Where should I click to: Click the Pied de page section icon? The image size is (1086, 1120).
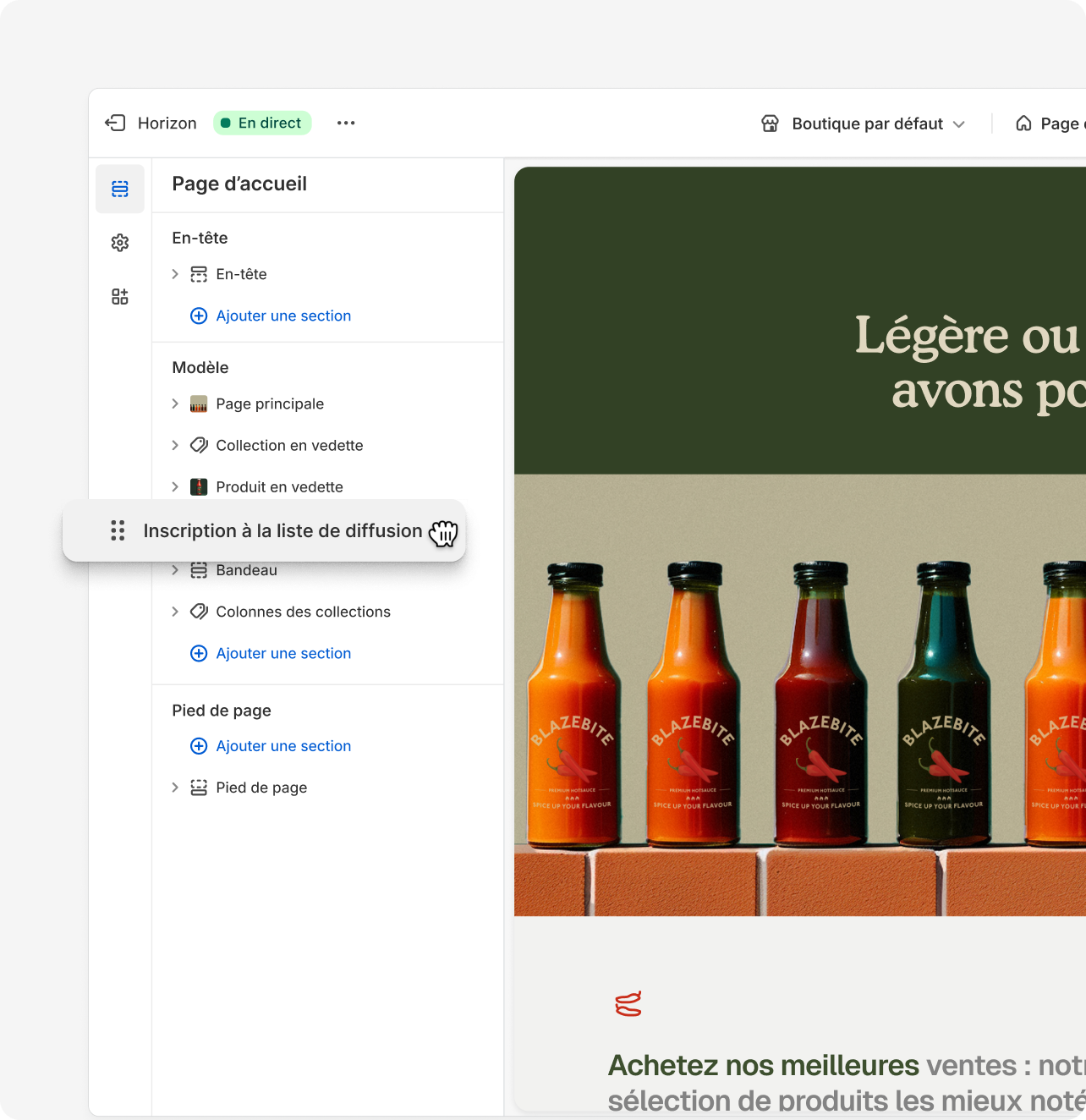(x=199, y=788)
